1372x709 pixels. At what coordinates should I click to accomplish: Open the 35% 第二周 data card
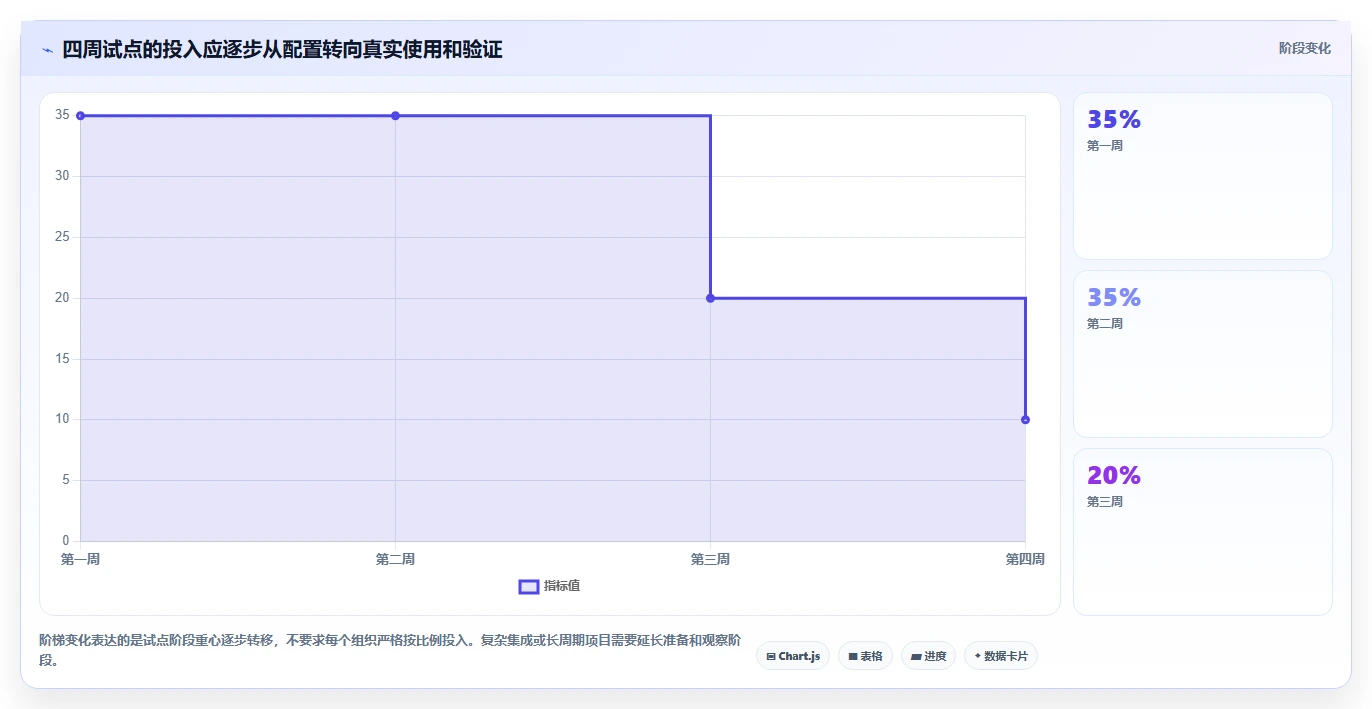[1203, 354]
